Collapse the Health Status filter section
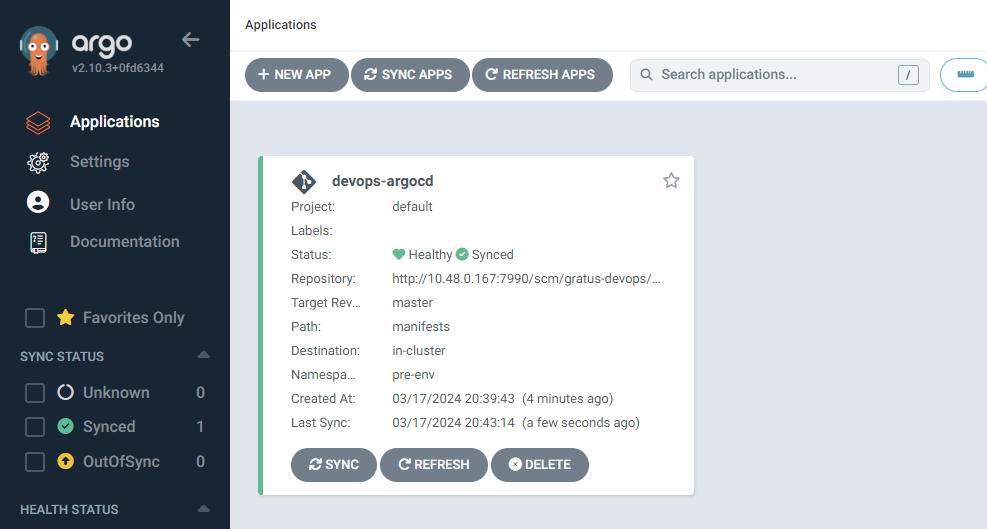Image resolution: width=987 pixels, height=529 pixels. coord(204,508)
